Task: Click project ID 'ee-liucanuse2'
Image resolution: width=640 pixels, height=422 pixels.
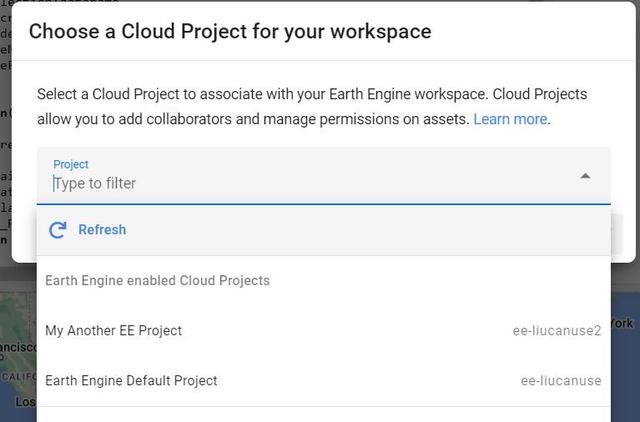Action: [x=557, y=331]
